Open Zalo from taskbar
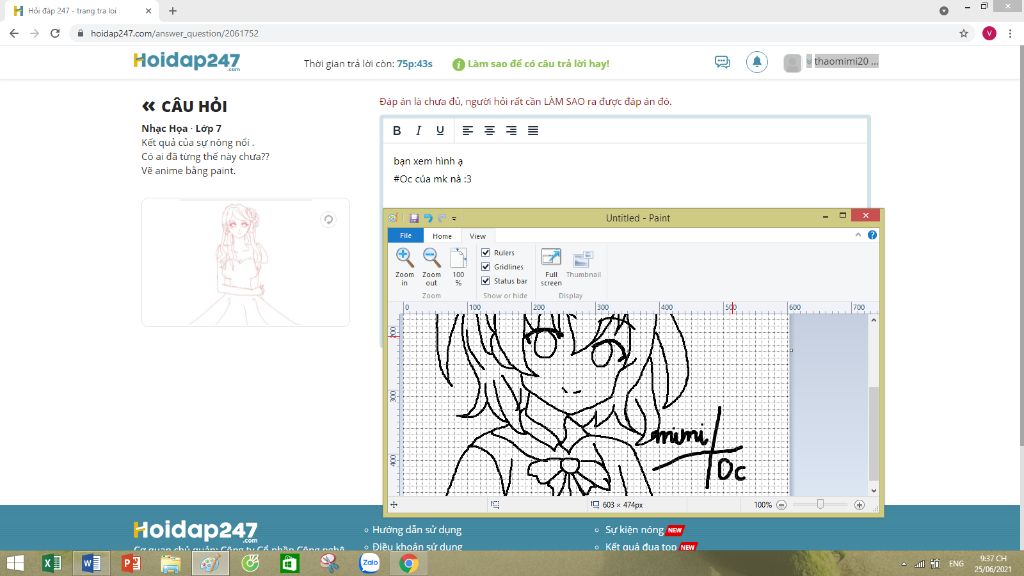This screenshot has height=576, width=1024. (x=369, y=563)
